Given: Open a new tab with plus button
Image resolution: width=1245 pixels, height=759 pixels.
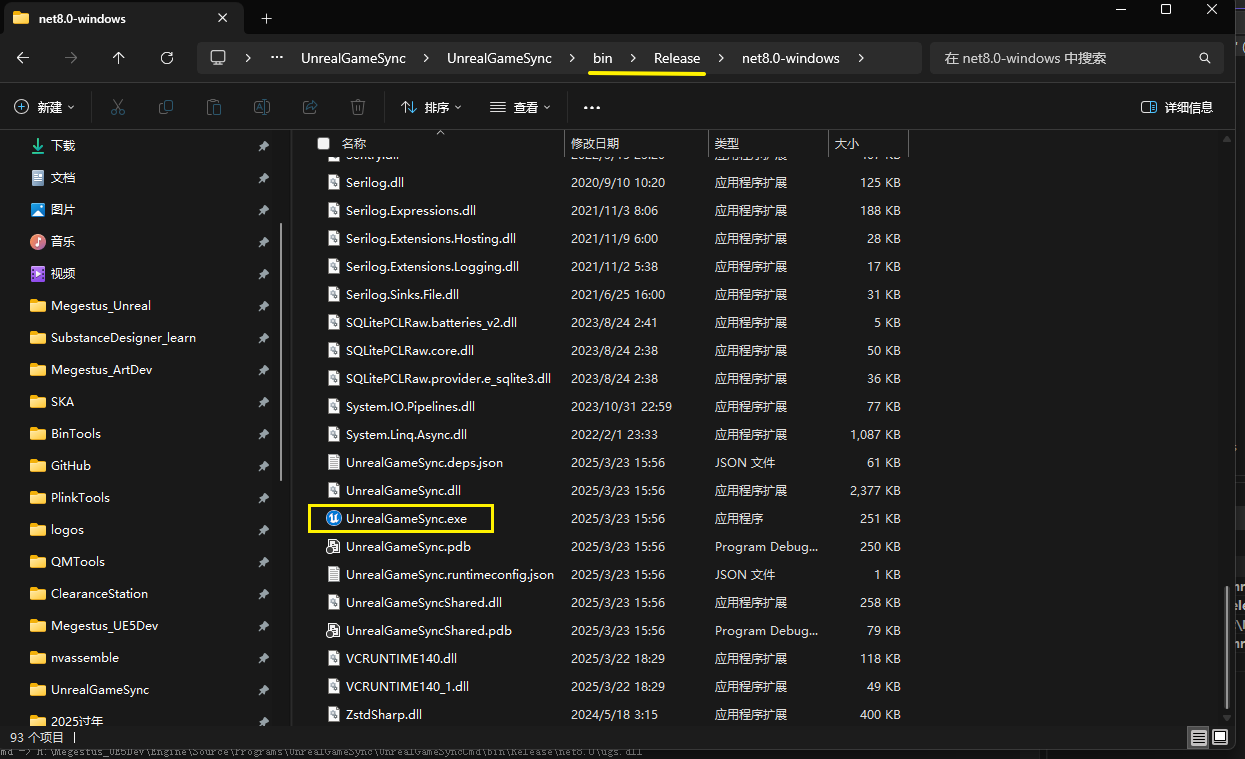Looking at the screenshot, I should [266, 18].
